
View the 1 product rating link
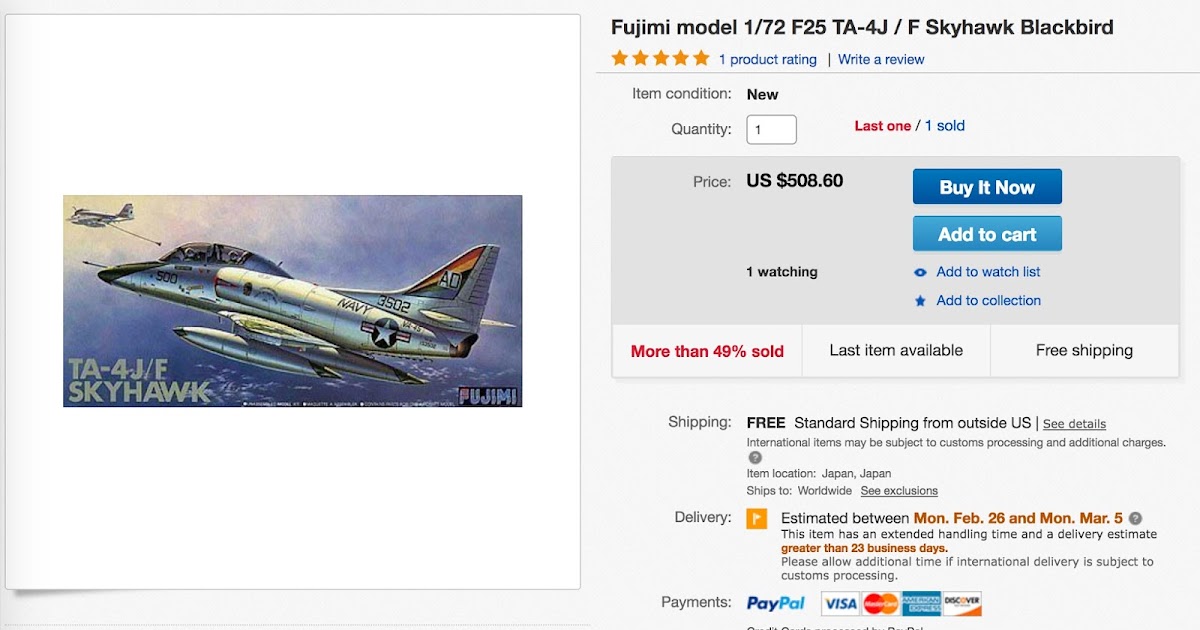coord(767,59)
